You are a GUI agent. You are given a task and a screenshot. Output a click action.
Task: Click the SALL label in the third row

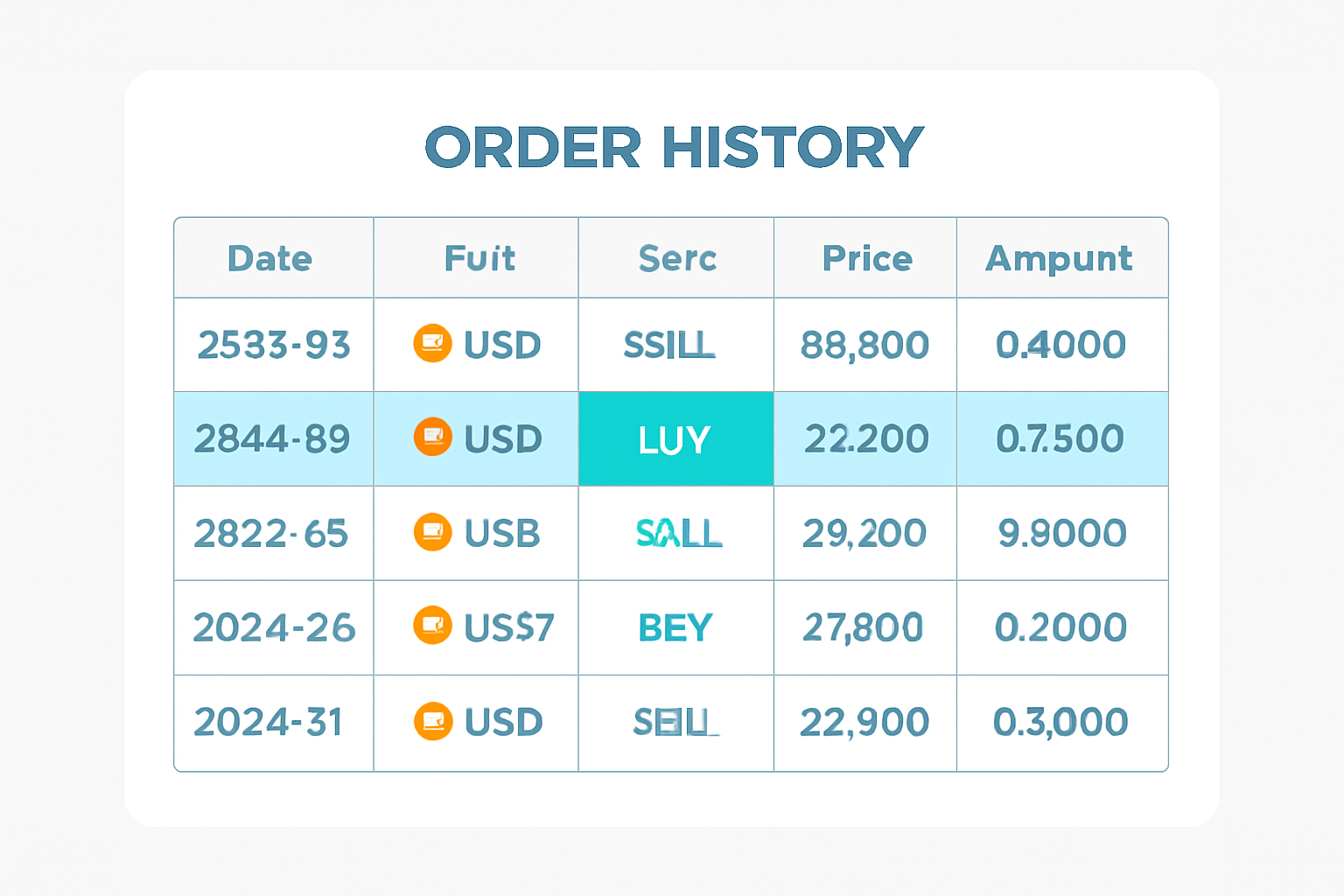point(678,533)
